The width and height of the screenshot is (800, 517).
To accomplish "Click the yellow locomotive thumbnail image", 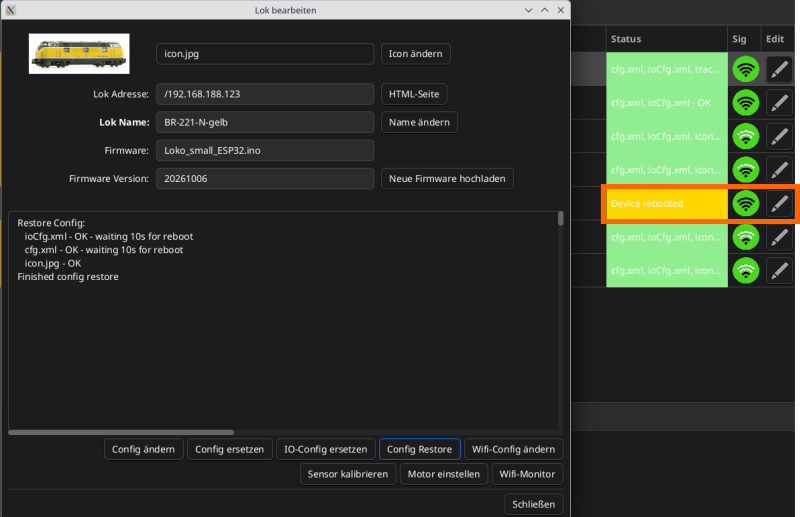I will (79, 54).
